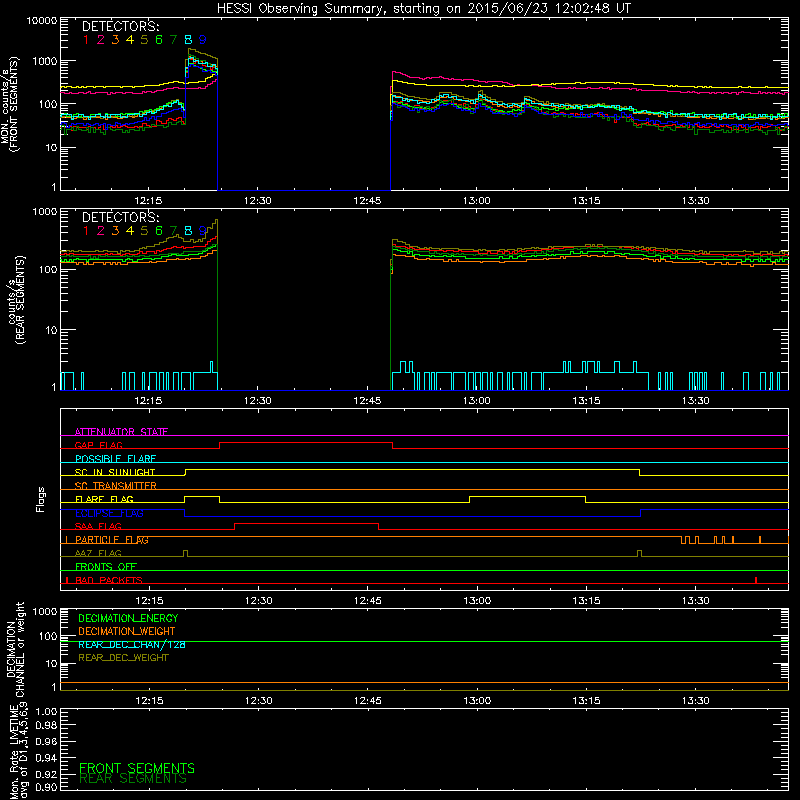This screenshot has height=800, width=800.
Task: Click 12:15 time label under front segments plot
Action: coord(148,201)
